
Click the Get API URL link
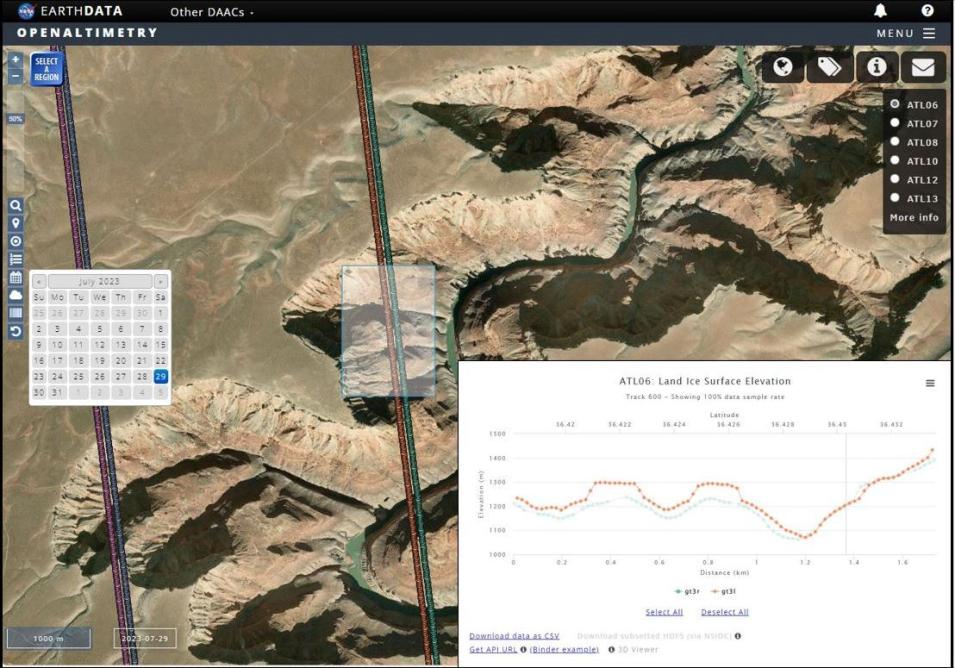[493, 649]
